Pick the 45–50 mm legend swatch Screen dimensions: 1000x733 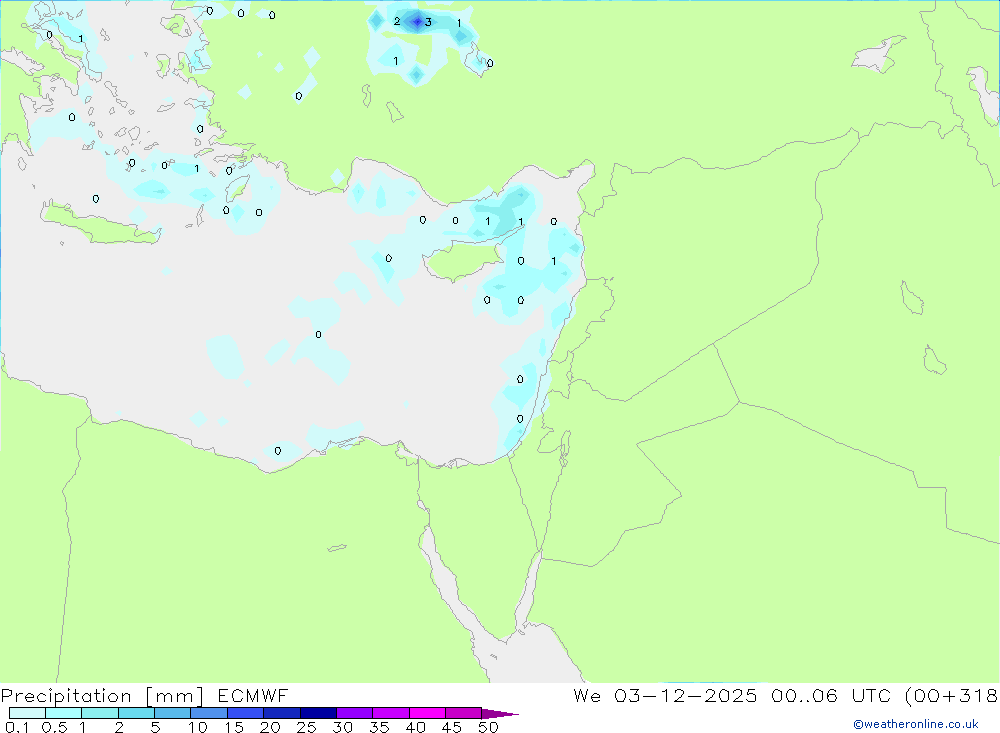pos(464,713)
